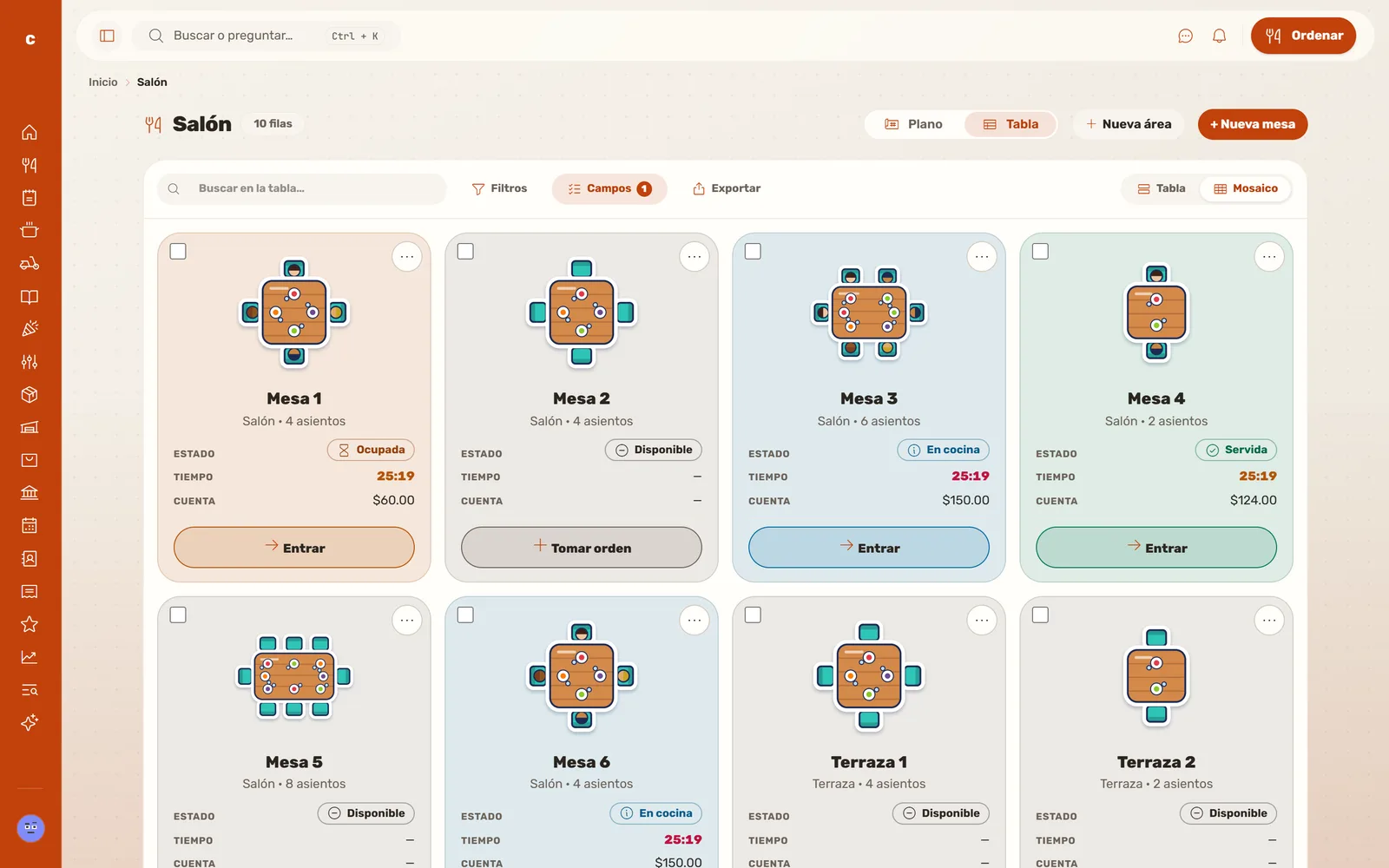Open the notifications bell

tap(1219, 36)
